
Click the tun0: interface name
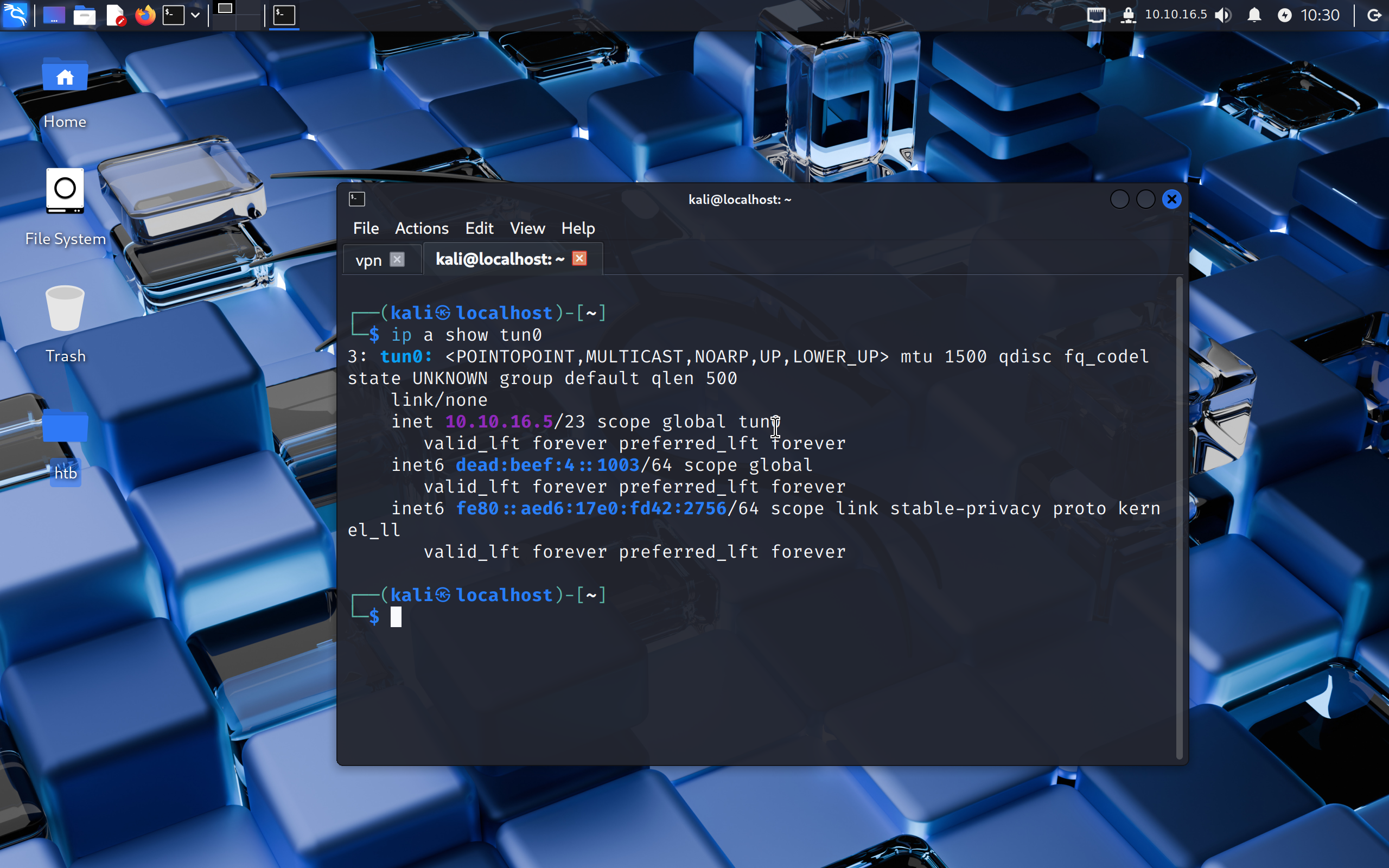(406, 356)
